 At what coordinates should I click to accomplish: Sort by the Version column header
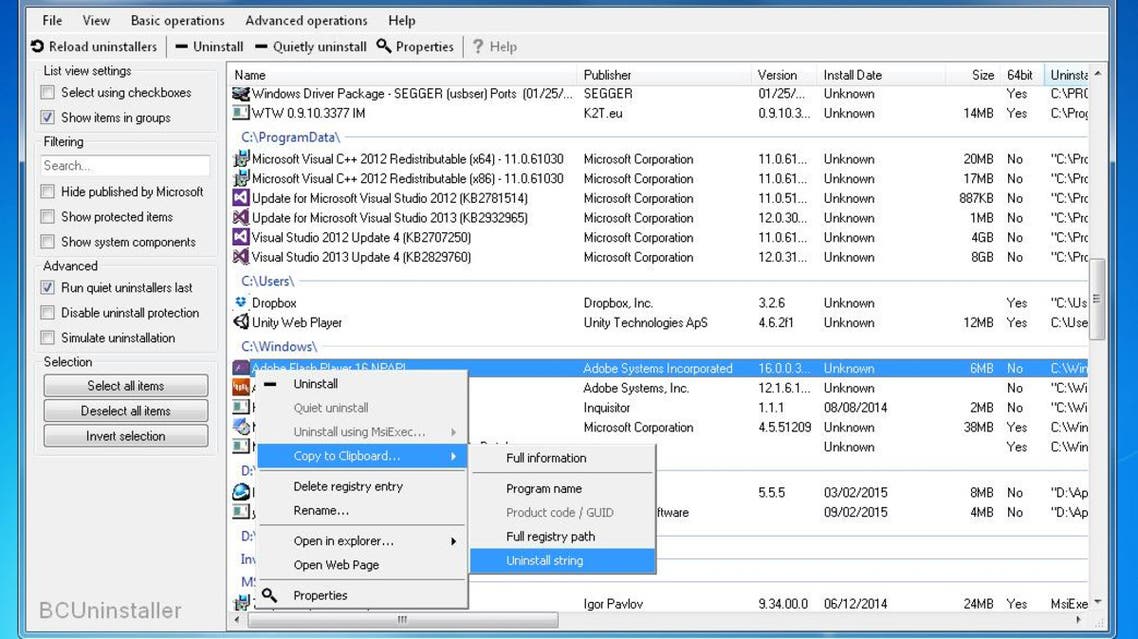(785, 75)
